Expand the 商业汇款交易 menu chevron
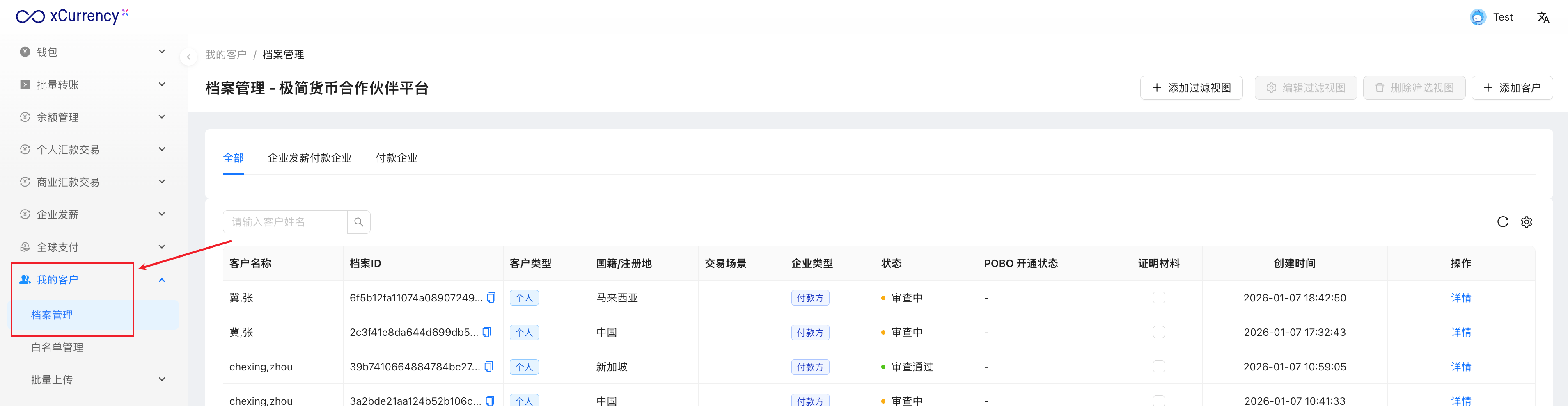Image resolution: width=1568 pixels, height=406 pixels. coord(162,182)
